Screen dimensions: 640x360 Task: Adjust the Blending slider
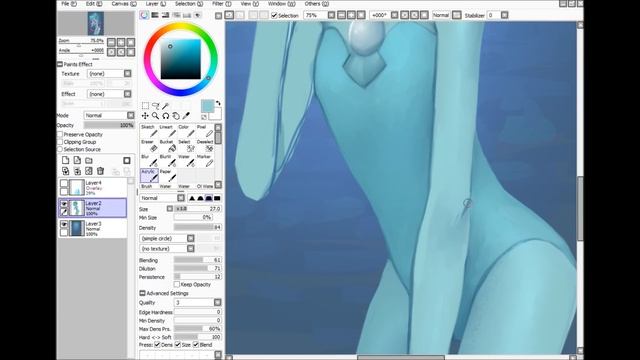(x=198, y=260)
